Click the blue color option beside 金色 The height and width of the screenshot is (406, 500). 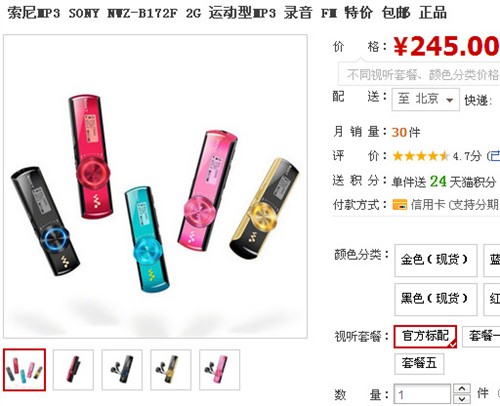point(492,260)
